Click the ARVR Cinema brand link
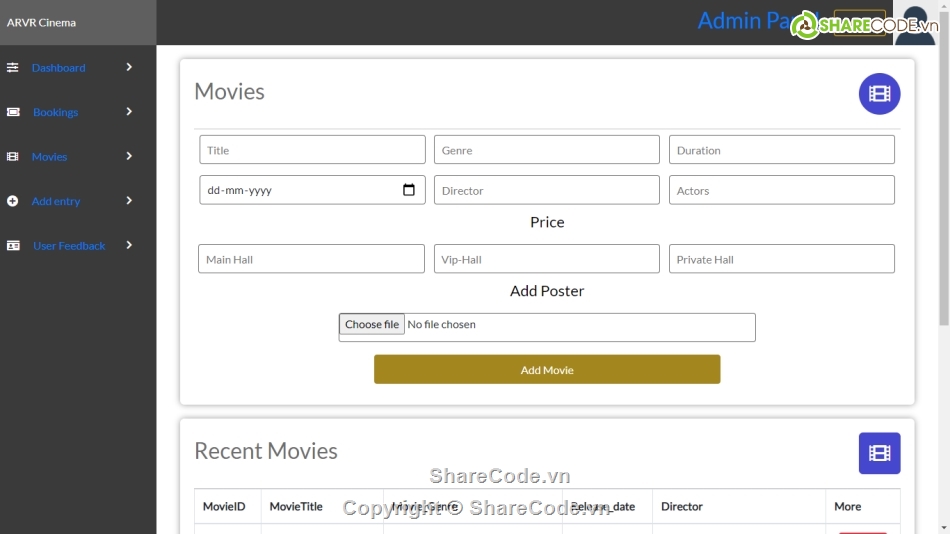This screenshot has height=534, width=950. tap(41, 22)
